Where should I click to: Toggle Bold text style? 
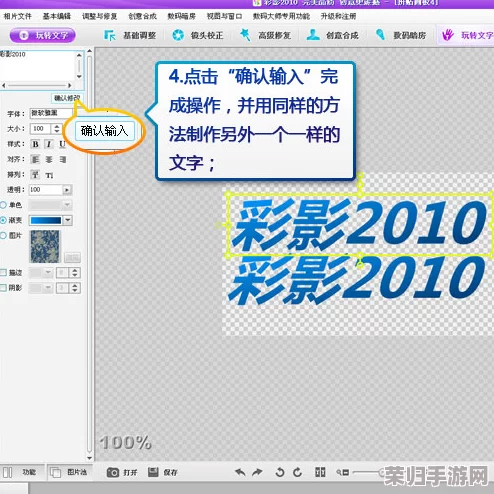35,144
